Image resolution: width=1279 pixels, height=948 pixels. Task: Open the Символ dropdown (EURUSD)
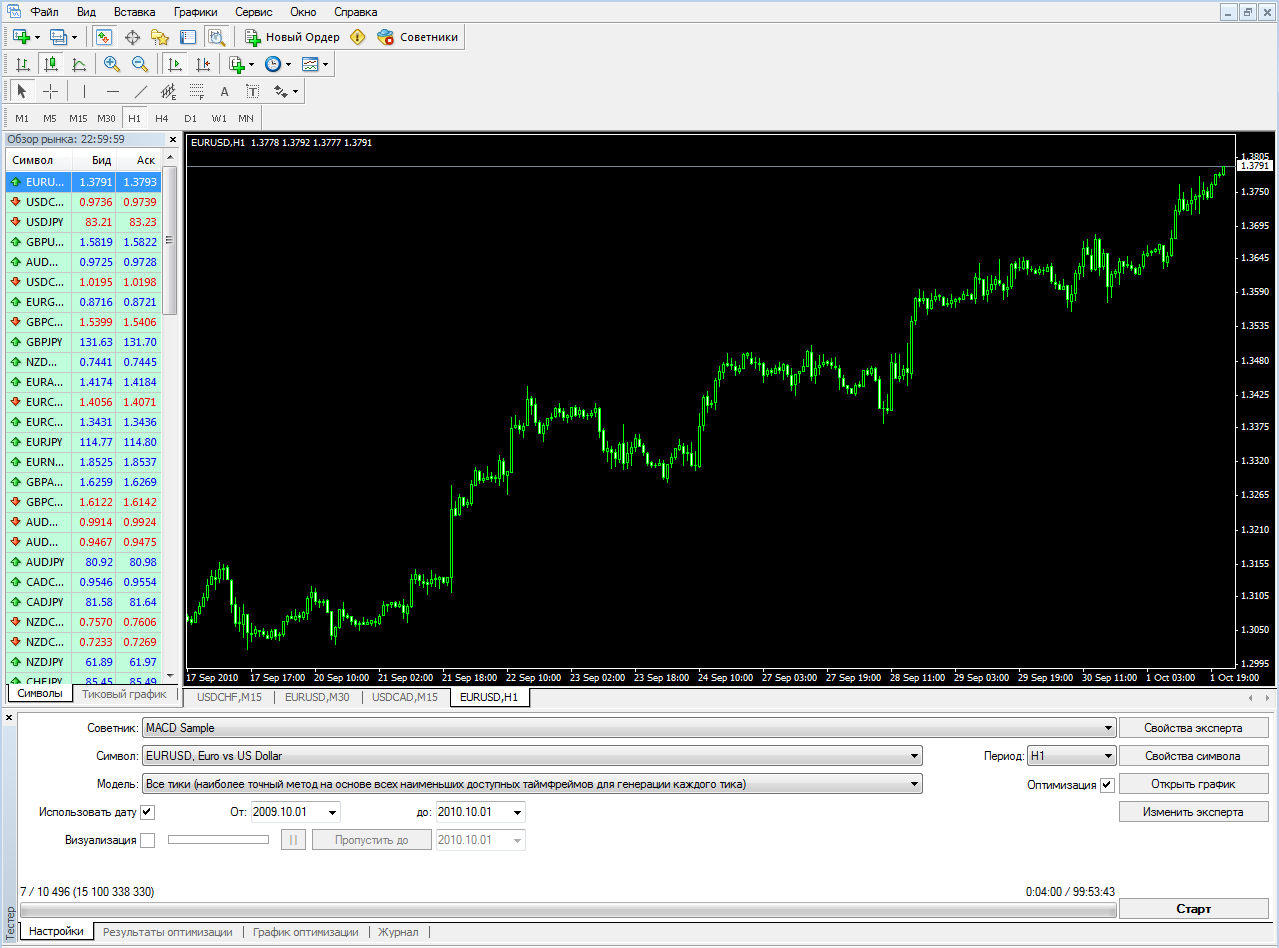point(532,756)
